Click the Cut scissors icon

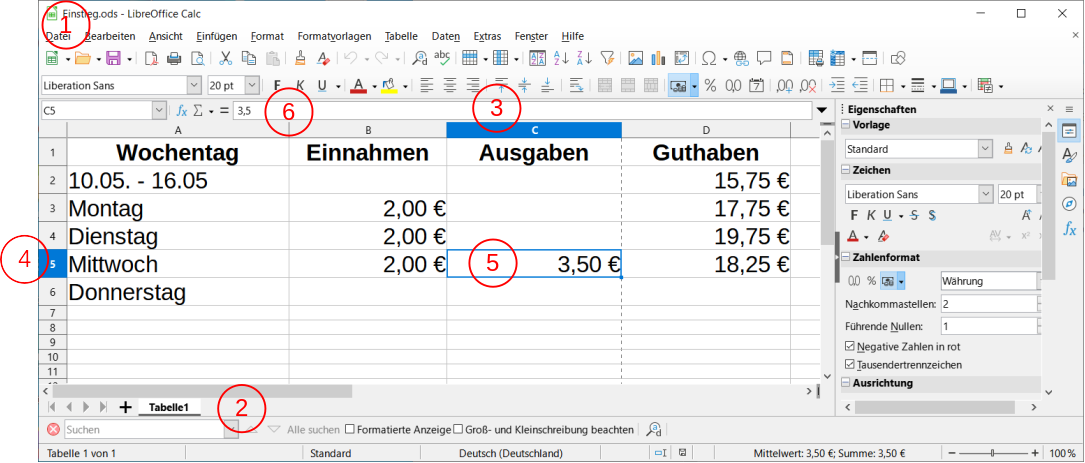(226, 58)
